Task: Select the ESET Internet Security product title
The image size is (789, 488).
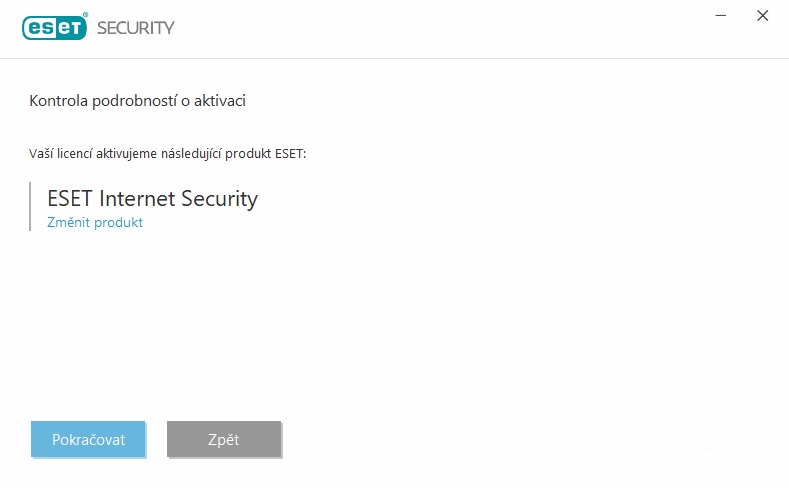Action: pyautogui.click(x=152, y=198)
